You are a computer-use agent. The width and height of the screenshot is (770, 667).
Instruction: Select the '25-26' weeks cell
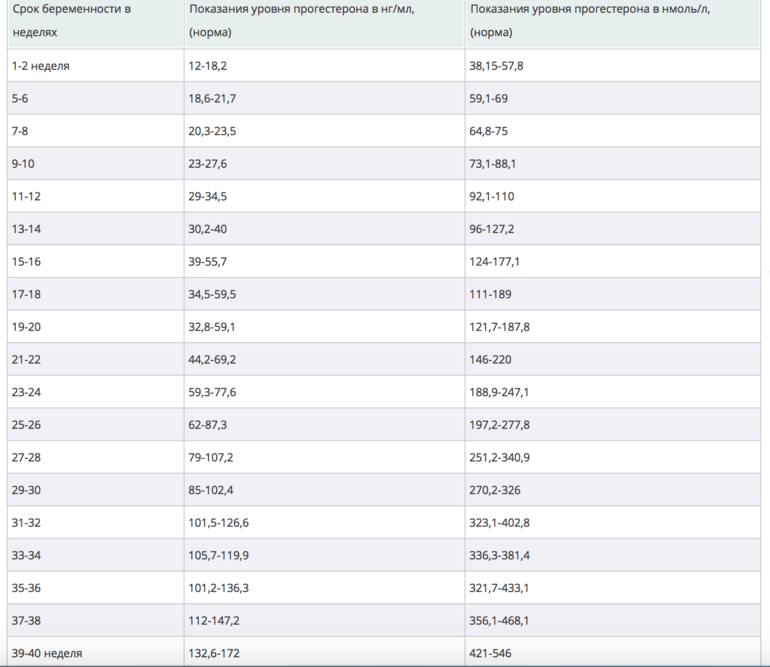(26, 425)
